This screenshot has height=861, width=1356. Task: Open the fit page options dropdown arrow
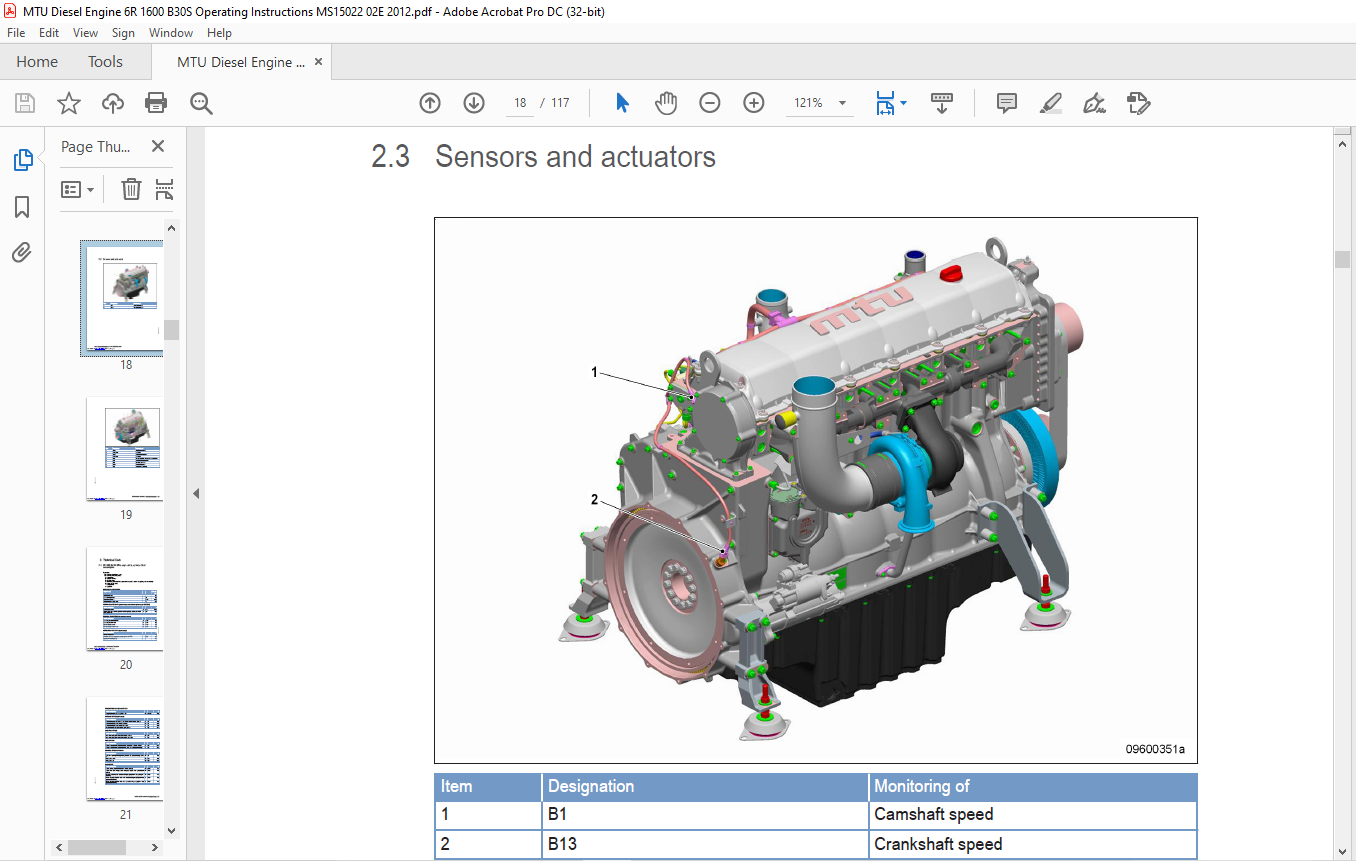click(x=903, y=103)
